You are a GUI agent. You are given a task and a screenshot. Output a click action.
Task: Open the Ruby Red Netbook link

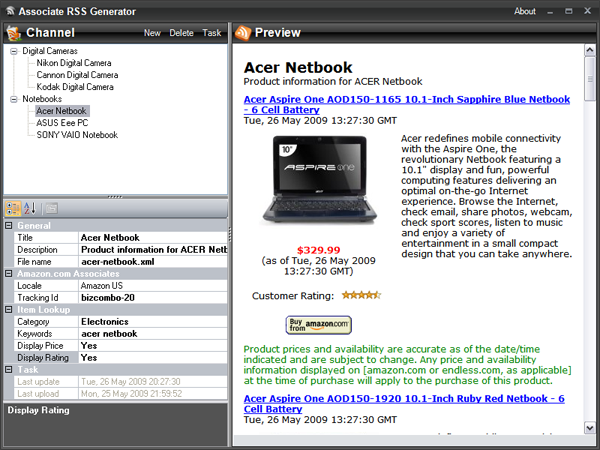404,404
